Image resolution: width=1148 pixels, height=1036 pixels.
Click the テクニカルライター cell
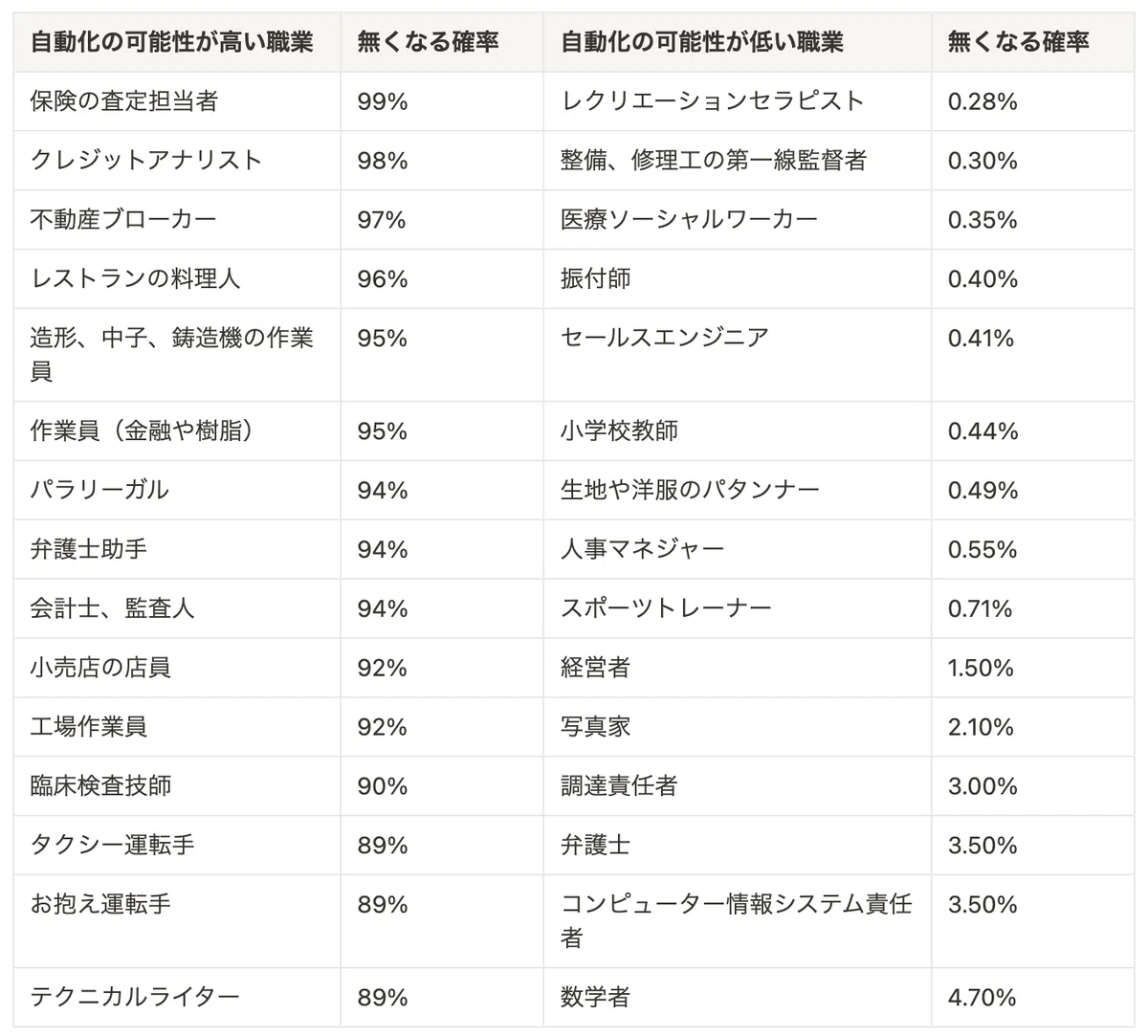click(x=177, y=998)
